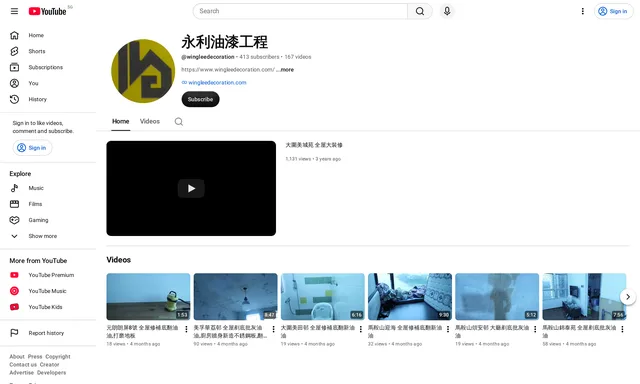
Task: Open options menu for the 5:12 video
Action: click(x=535, y=329)
